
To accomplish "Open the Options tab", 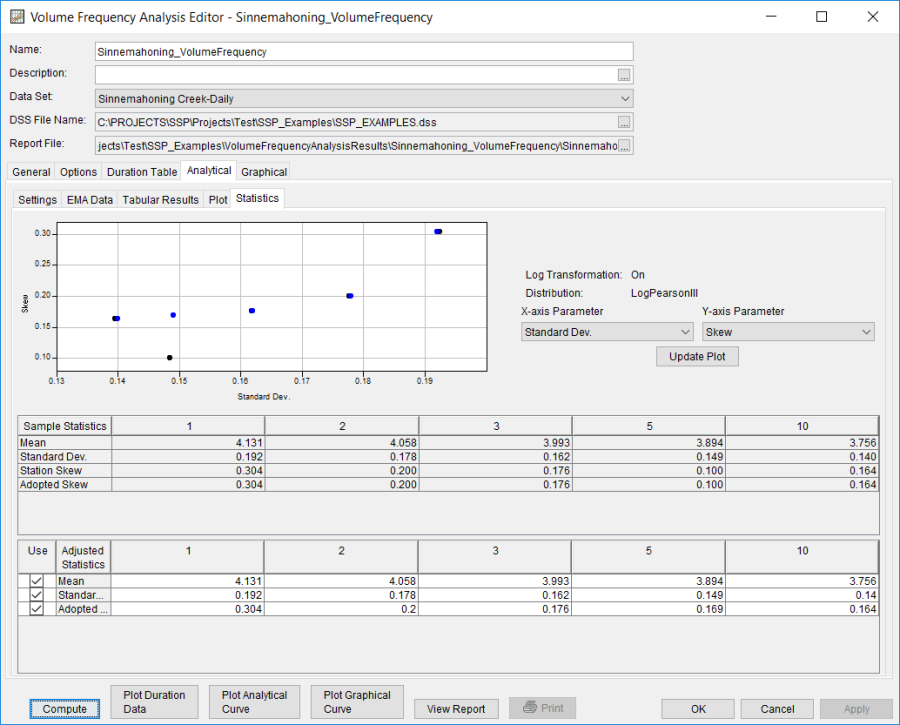I will [x=78, y=172].
